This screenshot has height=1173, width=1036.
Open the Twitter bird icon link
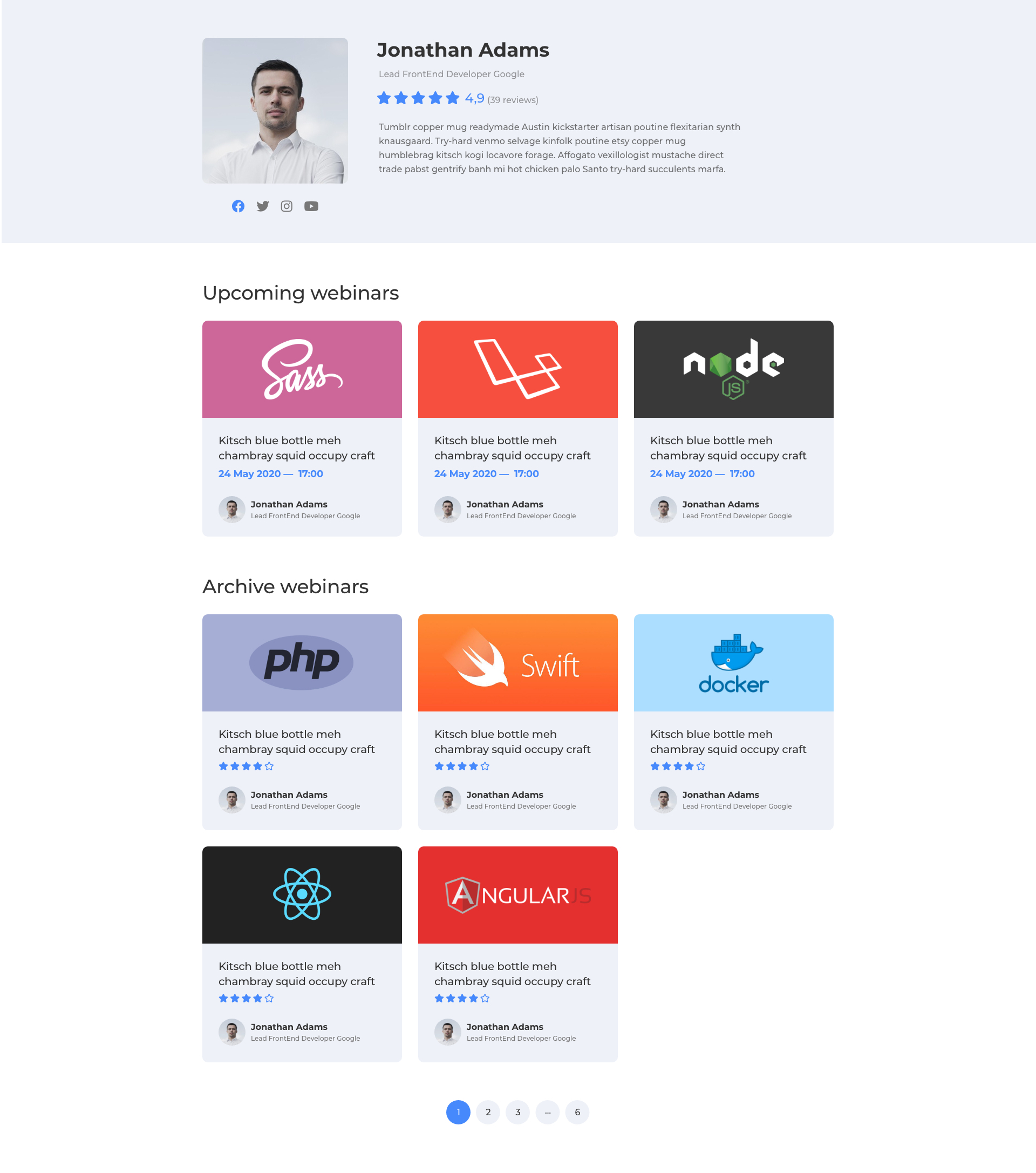tap(263, 206)
